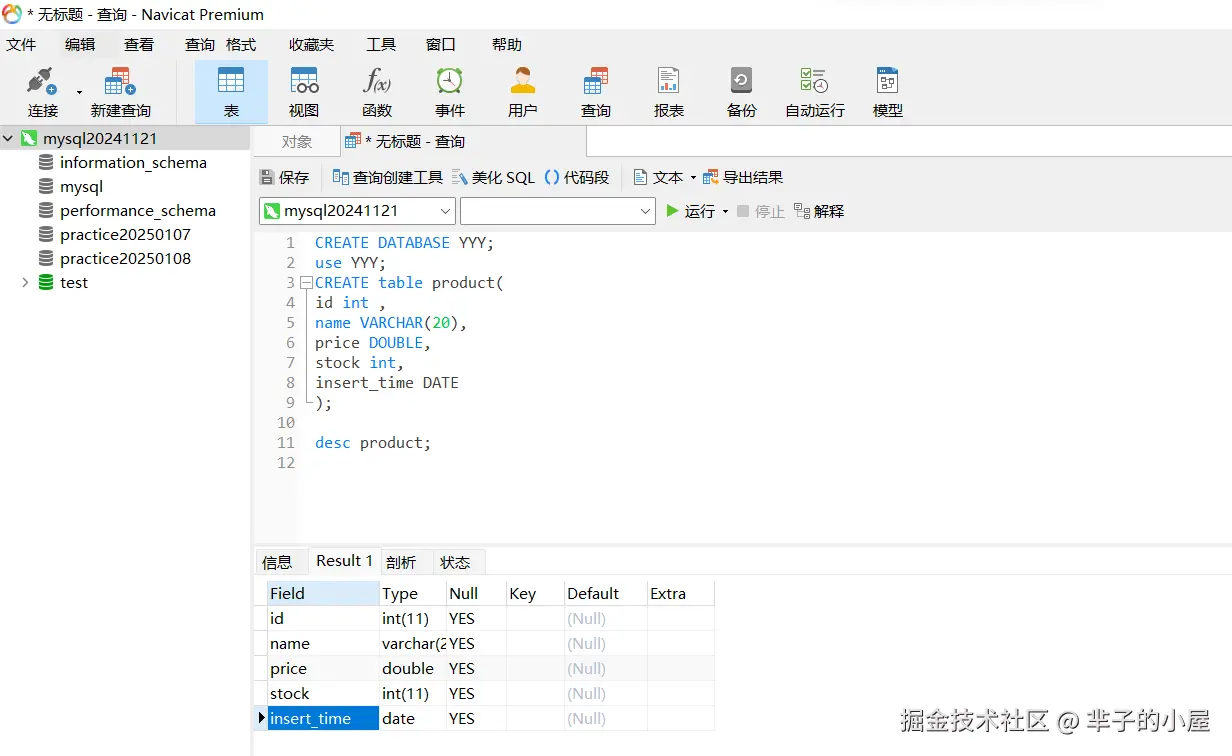
Task: Open the Event (事件) toolbar icon
Action: click(x=450, y=92)
